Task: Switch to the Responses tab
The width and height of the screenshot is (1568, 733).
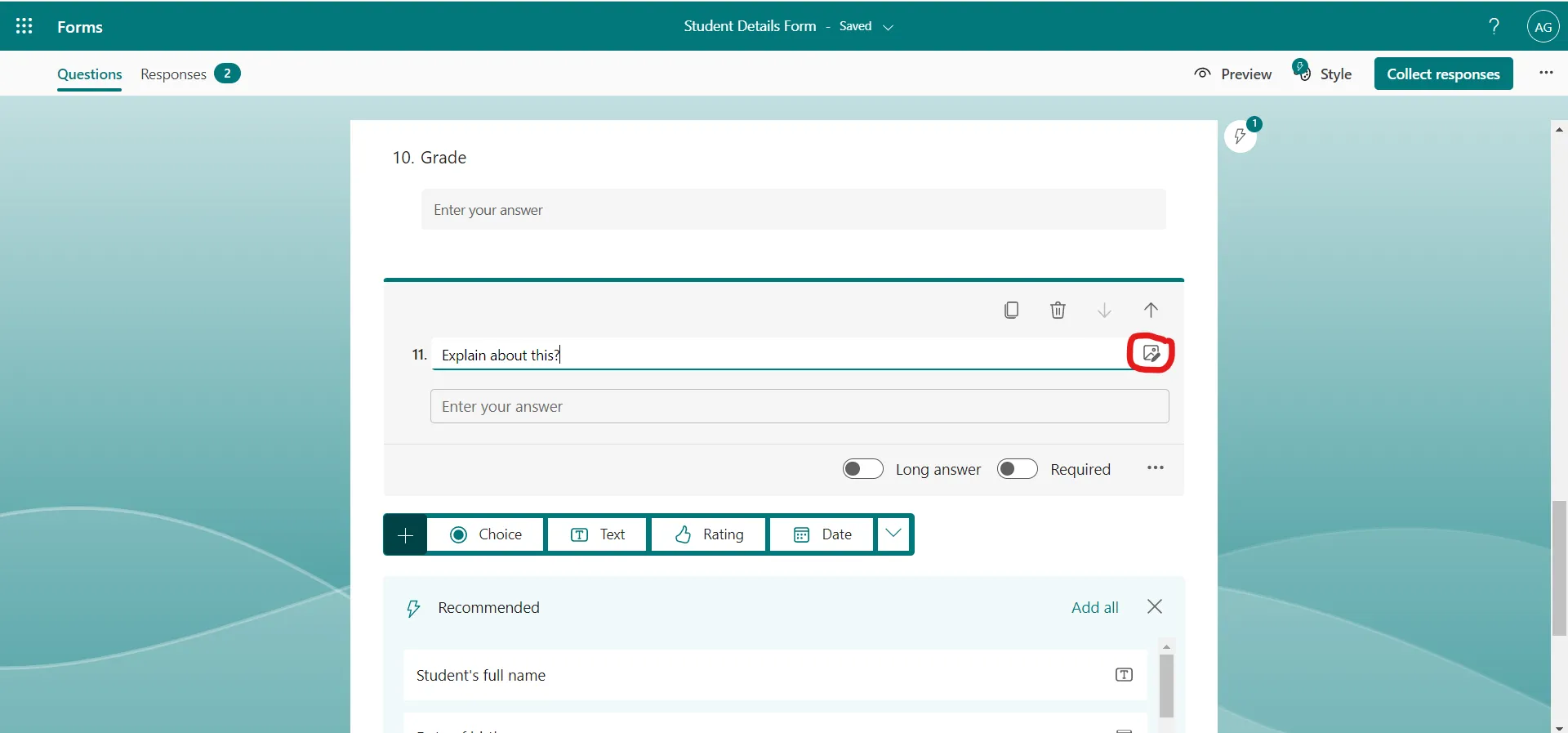Action: (173, 74)
